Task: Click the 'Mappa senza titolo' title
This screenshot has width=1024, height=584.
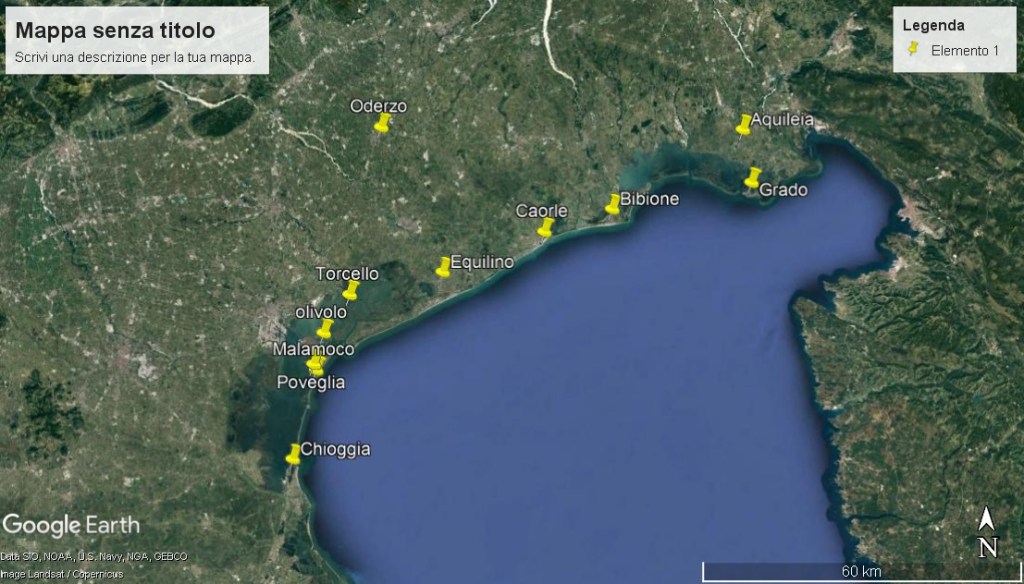Action: click(x=115, y=31)
